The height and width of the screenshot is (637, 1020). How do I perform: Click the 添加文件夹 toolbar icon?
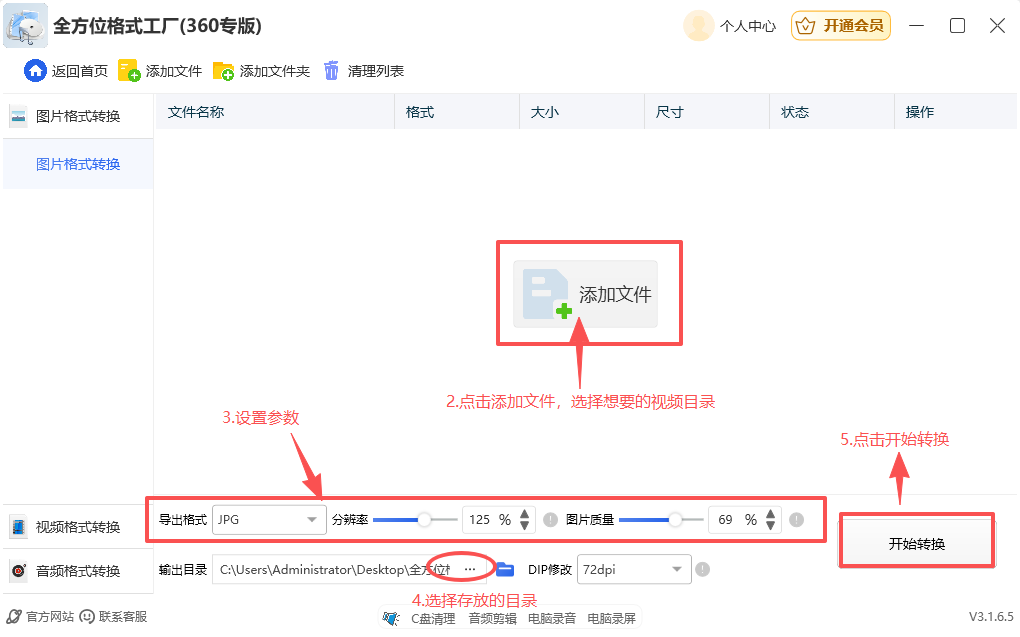click(224, 70)
